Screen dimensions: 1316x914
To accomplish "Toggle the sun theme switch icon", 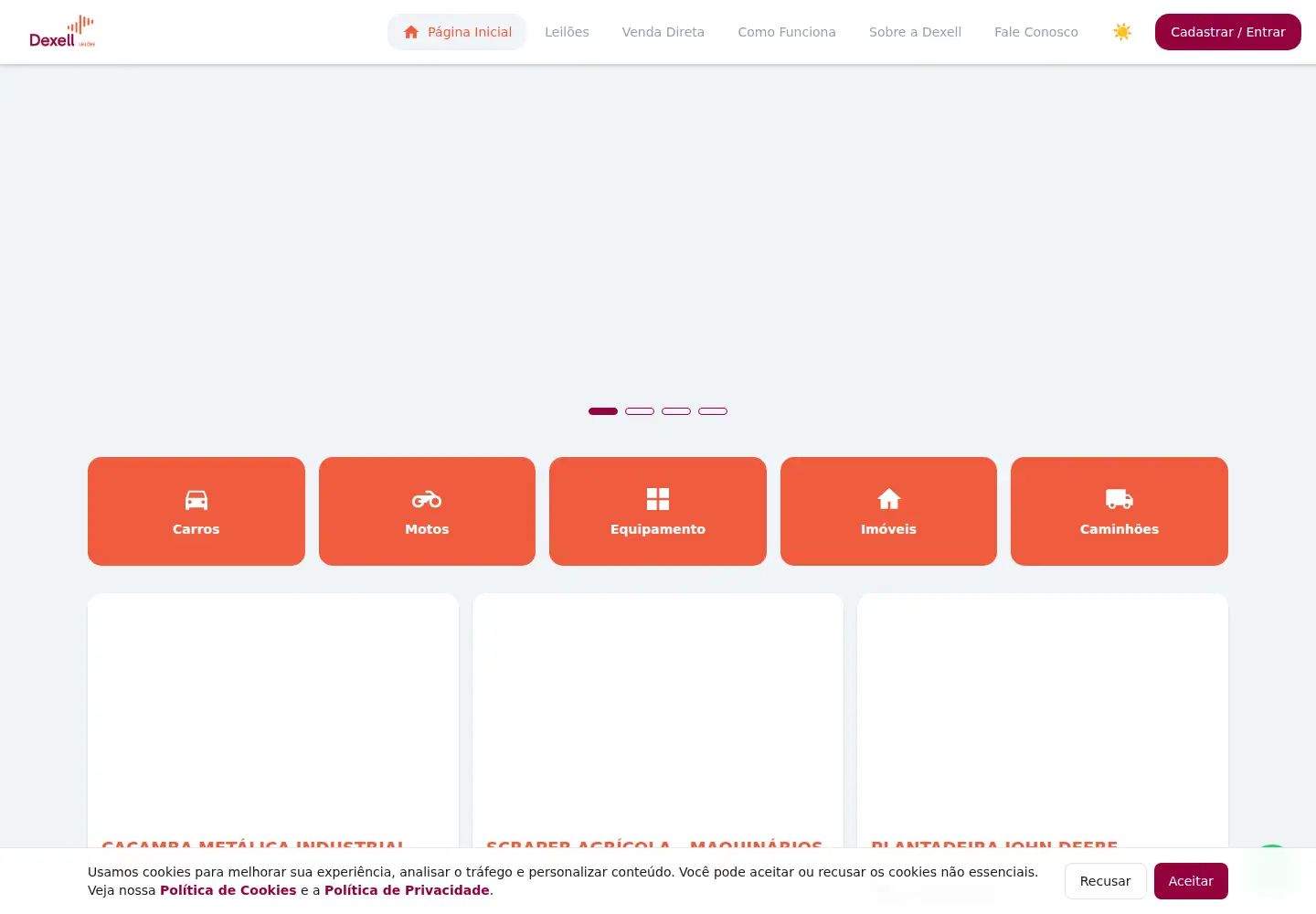I will tap(1122, 32).
